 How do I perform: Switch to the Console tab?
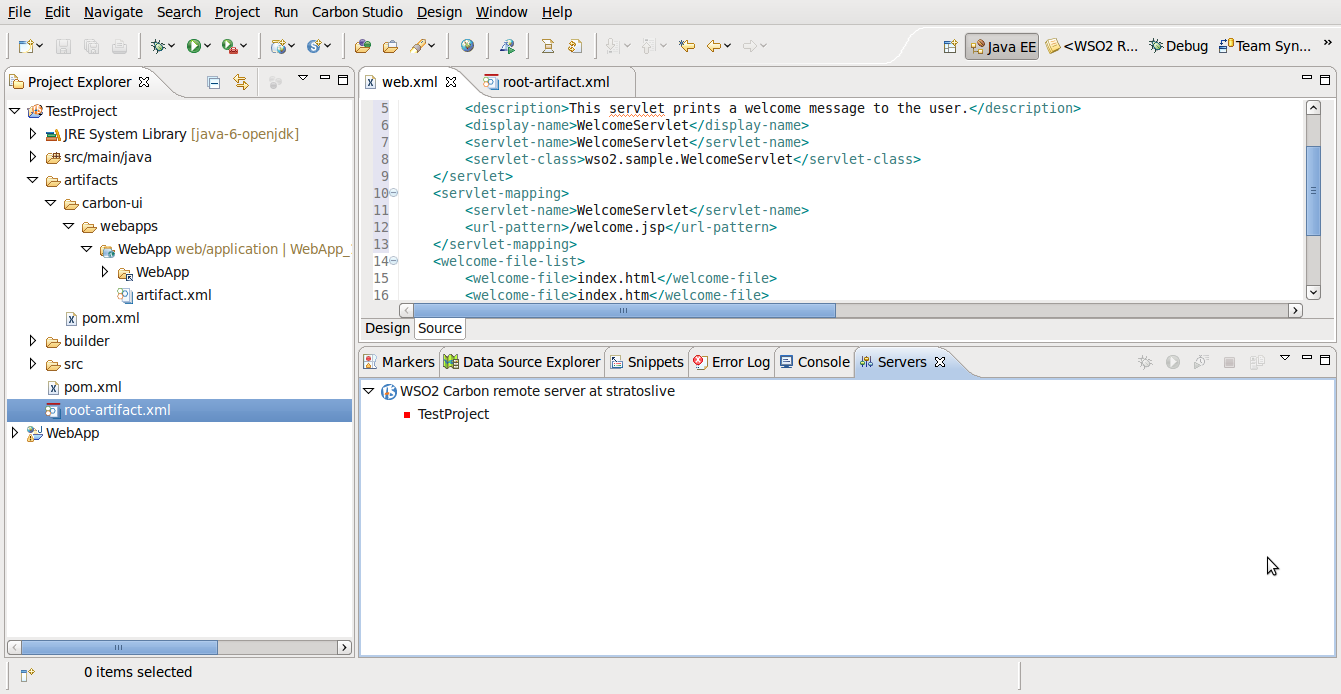[814, 362]
